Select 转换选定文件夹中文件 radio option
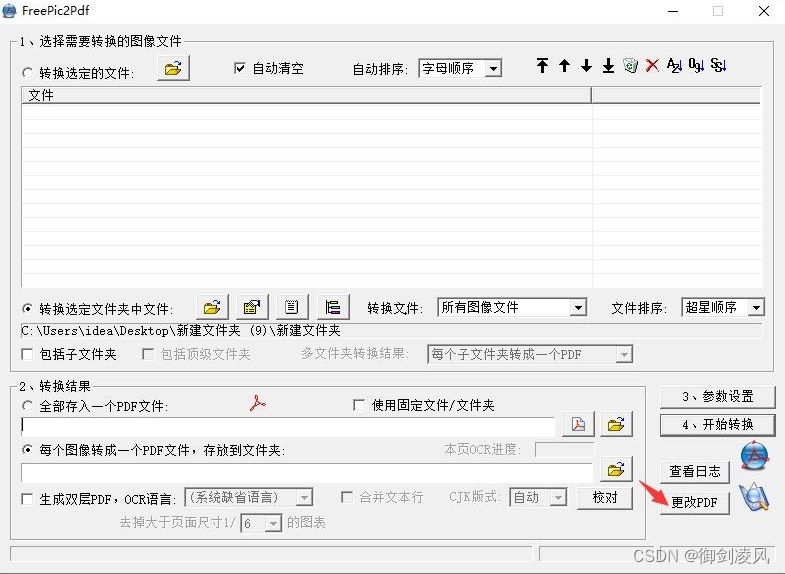Viewport: 785px width, 574px height. (28, 309)
